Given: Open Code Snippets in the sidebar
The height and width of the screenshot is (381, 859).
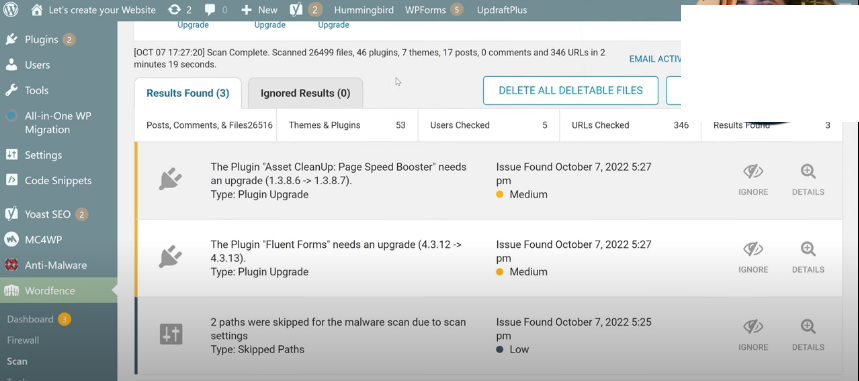Looking at the screenshot, I should [59, 180].
